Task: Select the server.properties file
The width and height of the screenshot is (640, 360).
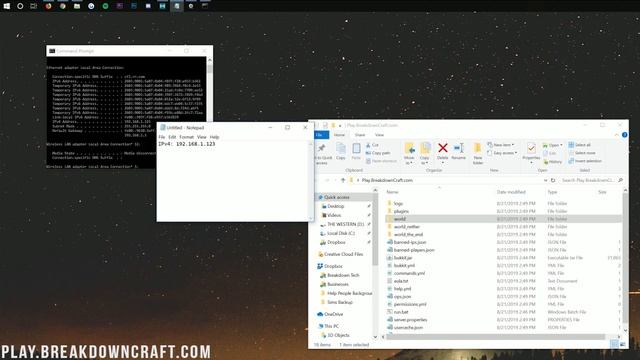Action: pyautogui.click(x=410, y=320)
